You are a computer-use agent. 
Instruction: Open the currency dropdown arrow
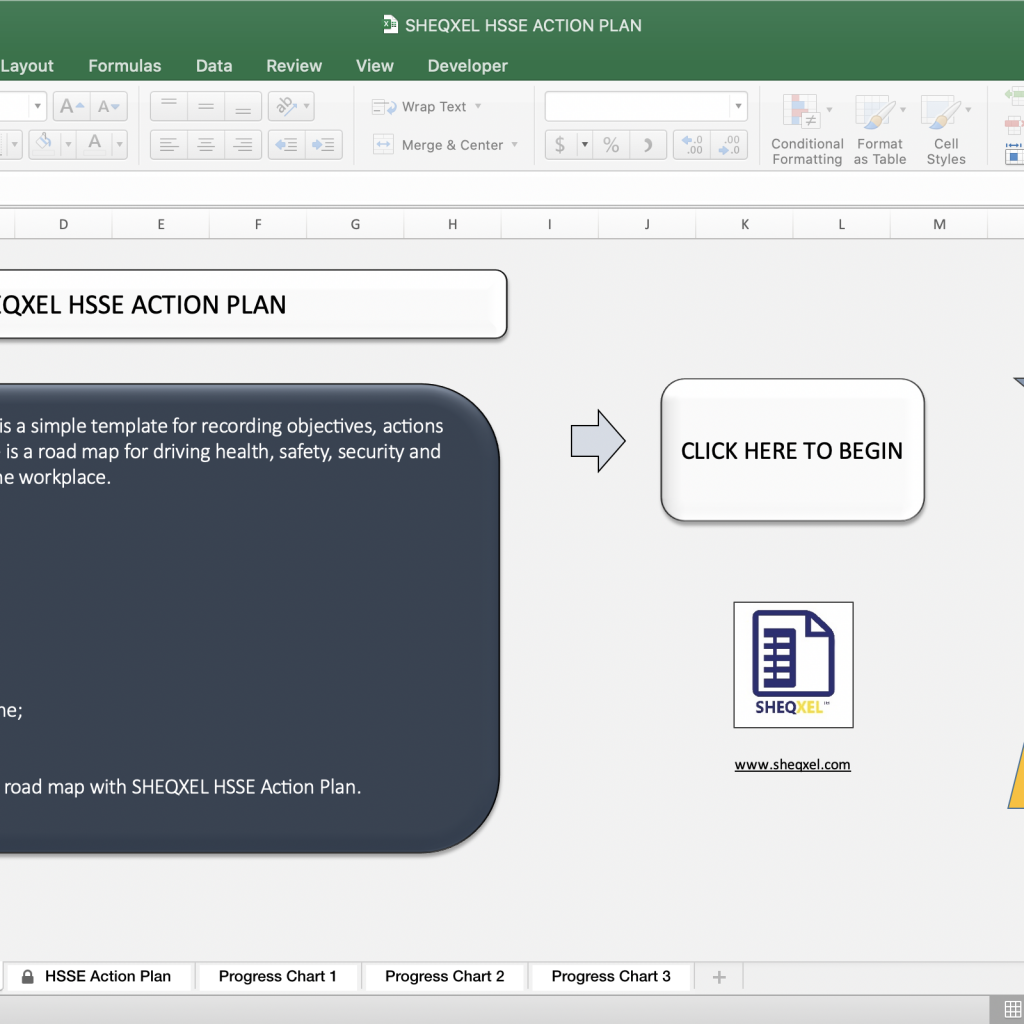point(584,144)
